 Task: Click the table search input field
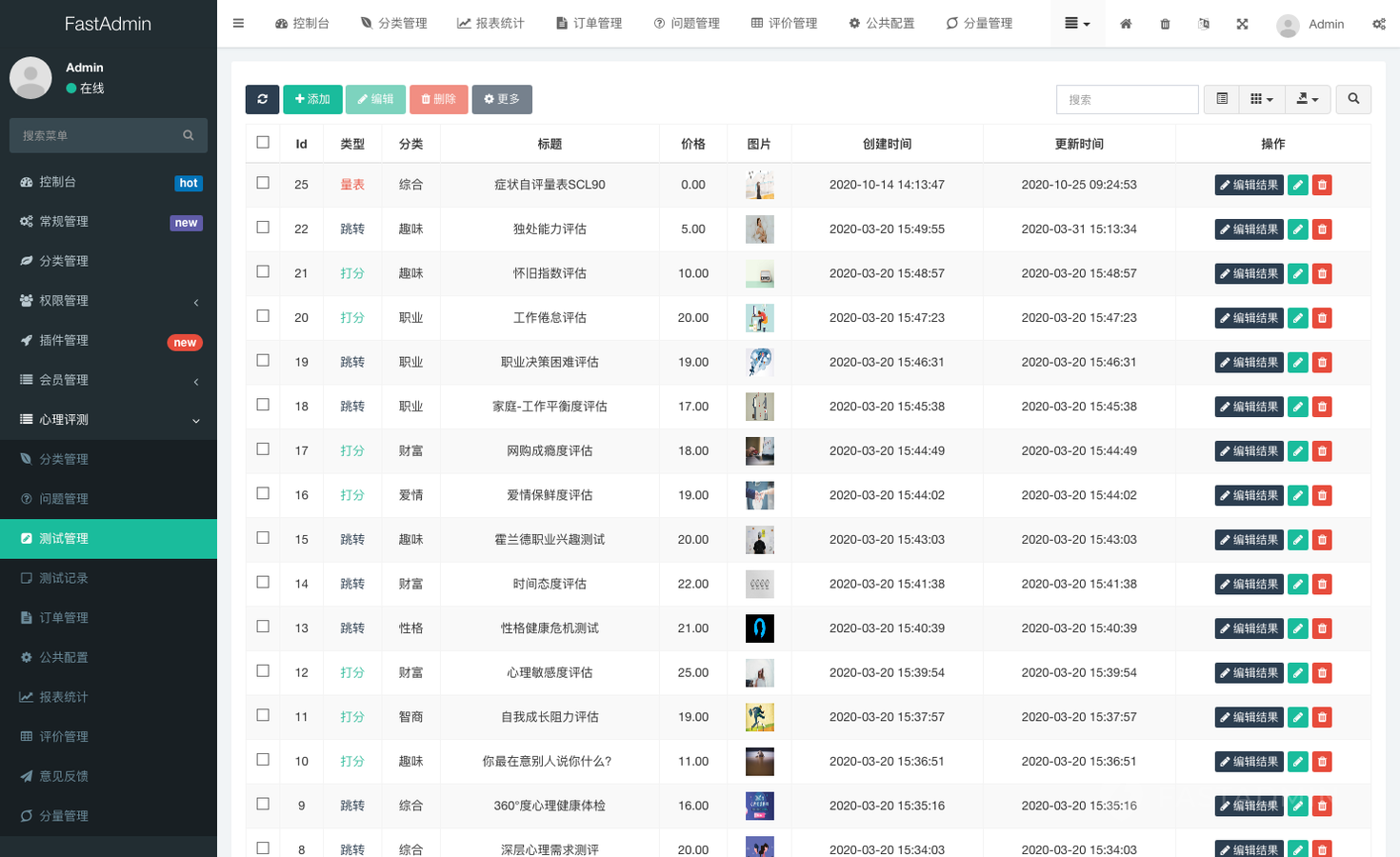tap(1127, 99)
